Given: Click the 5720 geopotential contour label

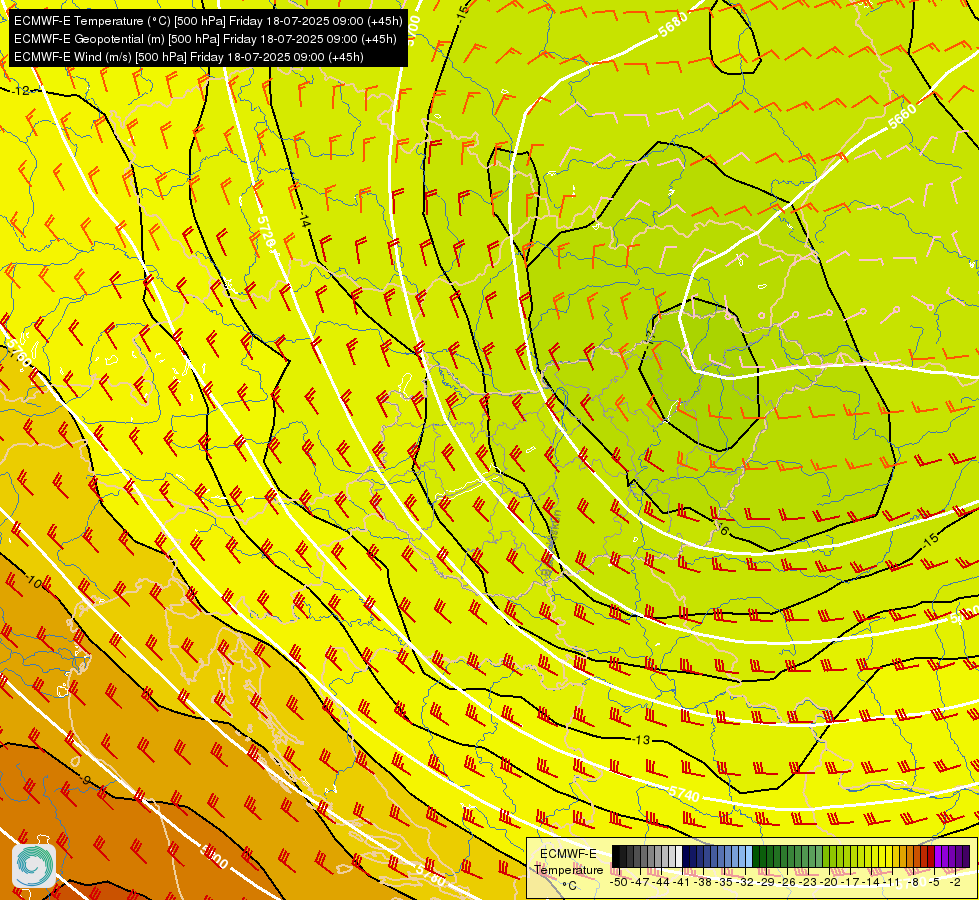Looking at the screenshot, I should pyautogui.click(x=267, y=232).
